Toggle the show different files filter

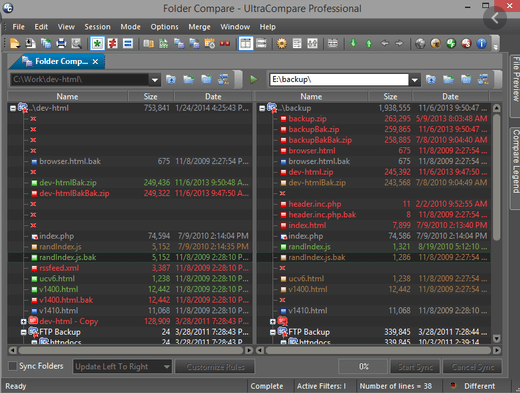[113, 43]
